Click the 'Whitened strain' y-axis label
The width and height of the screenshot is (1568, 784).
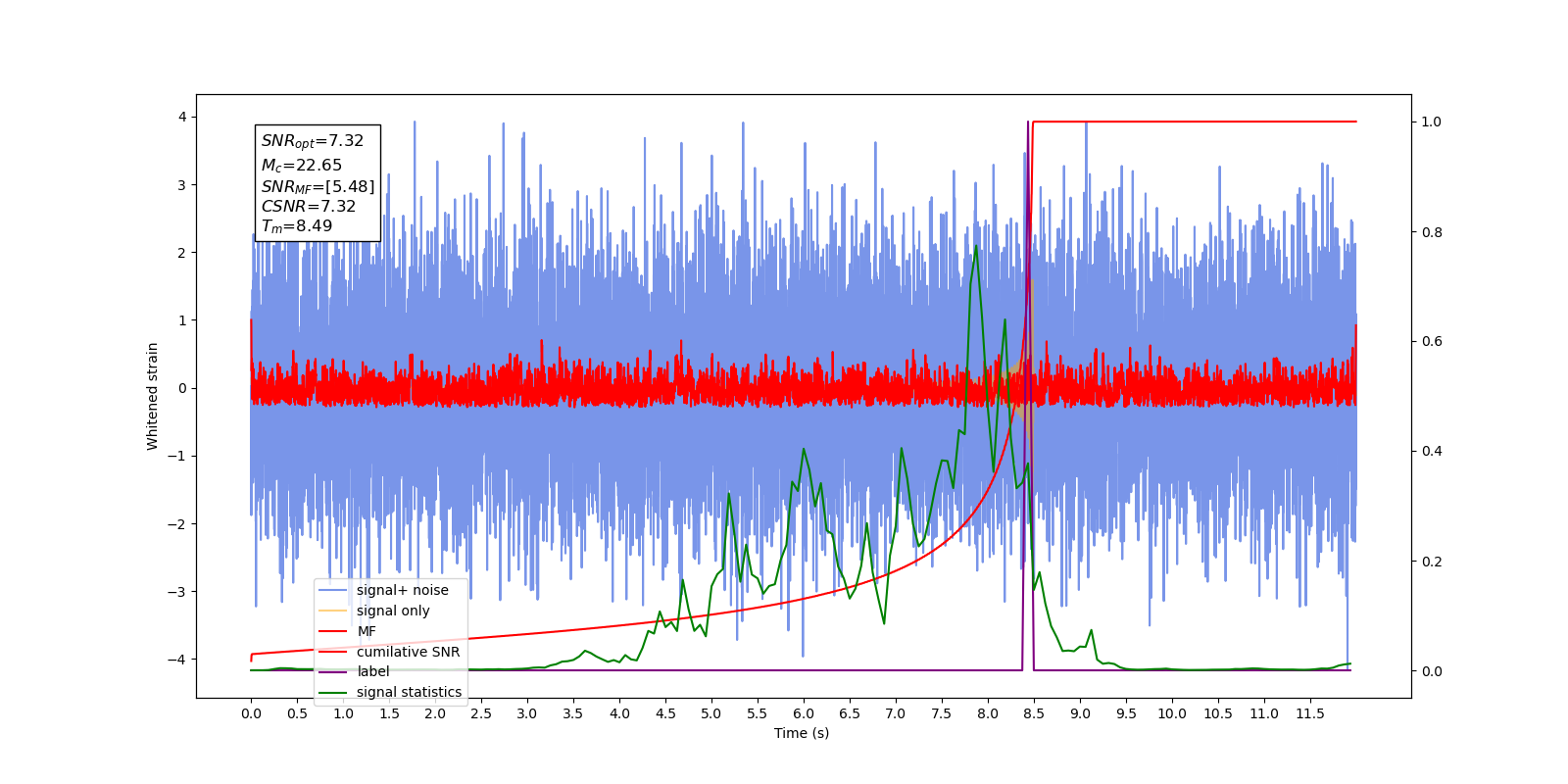point(152,396)
